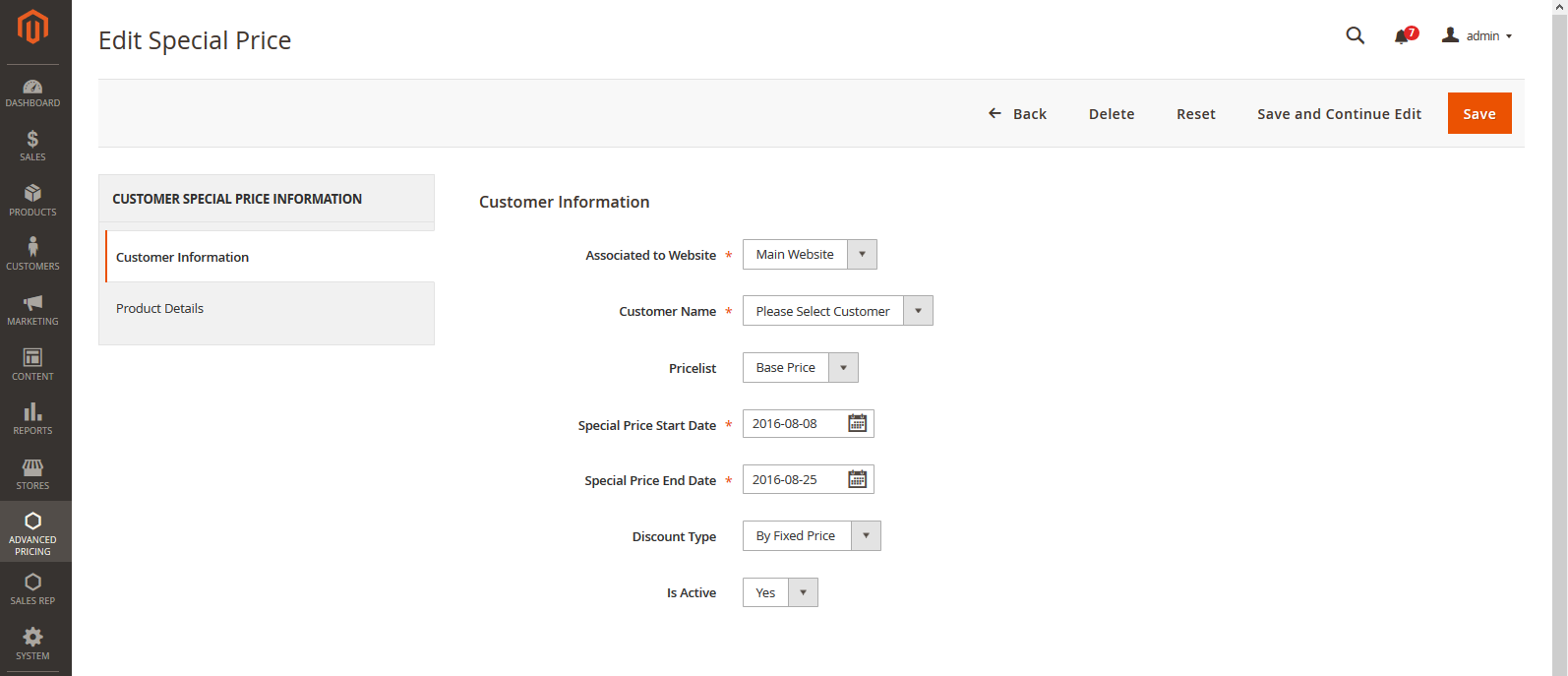Click the Pricelist label
1568x676 pixels.
(x=693, y=368)
